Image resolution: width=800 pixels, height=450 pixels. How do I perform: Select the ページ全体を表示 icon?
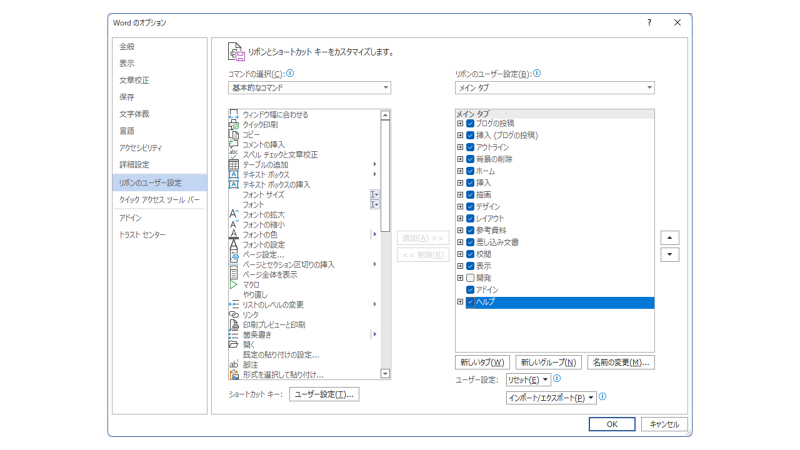pos(233,274)
